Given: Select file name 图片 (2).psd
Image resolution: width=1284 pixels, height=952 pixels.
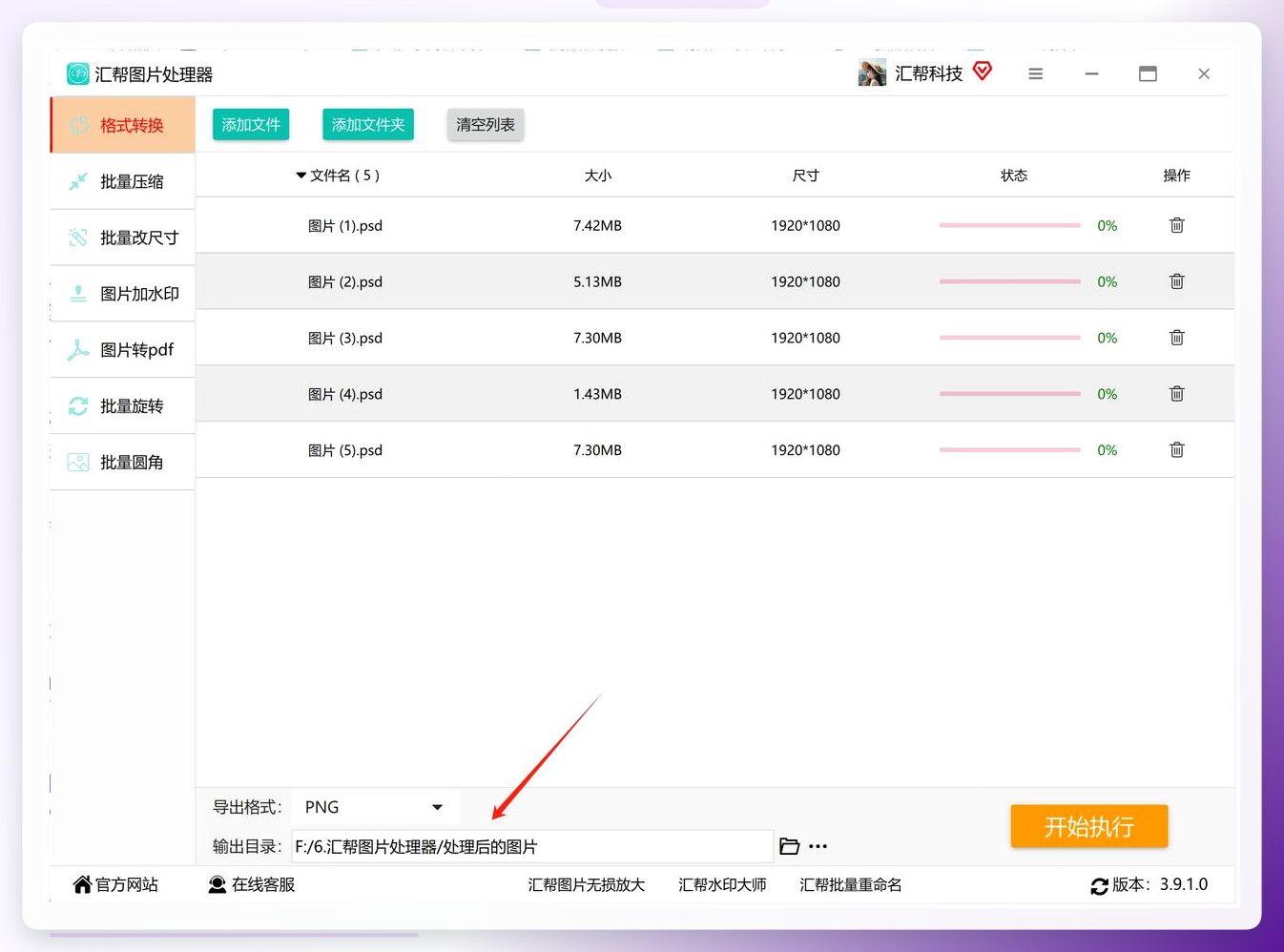Looking at the screenshot, I should point(345,282).
